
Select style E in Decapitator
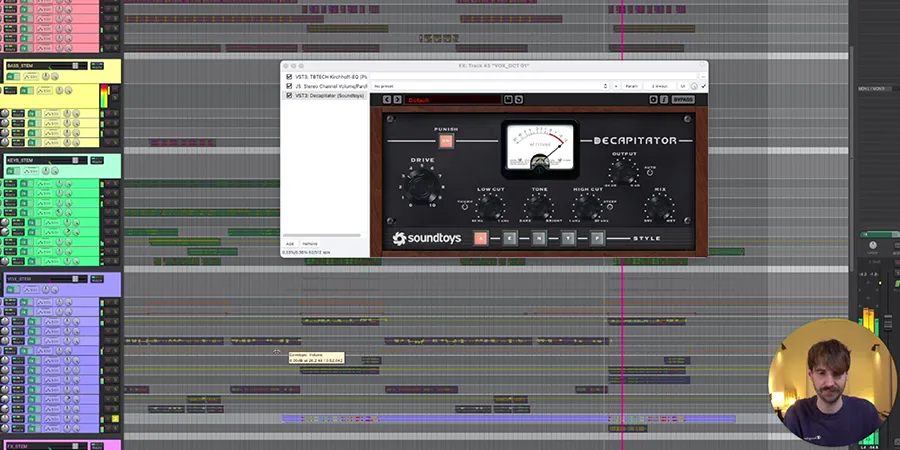click(x=510, y=238)
